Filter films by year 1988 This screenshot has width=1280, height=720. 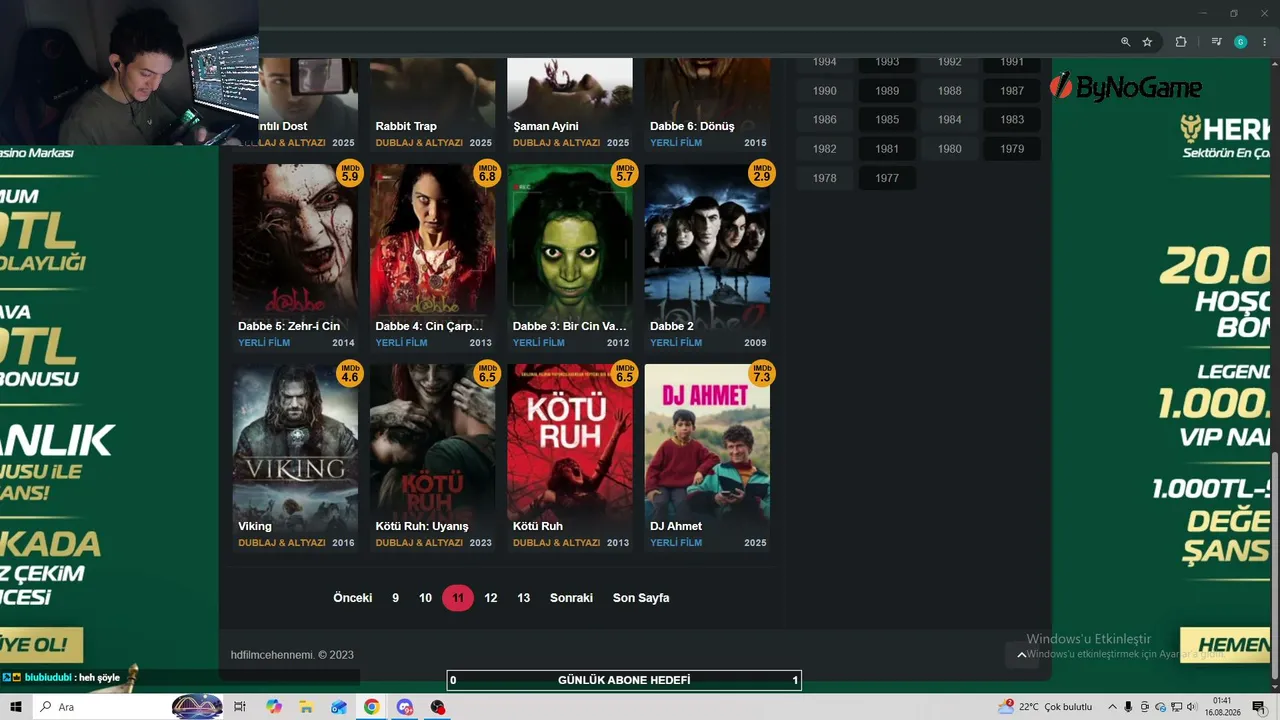pyautogui.click(x=950, y=91)
